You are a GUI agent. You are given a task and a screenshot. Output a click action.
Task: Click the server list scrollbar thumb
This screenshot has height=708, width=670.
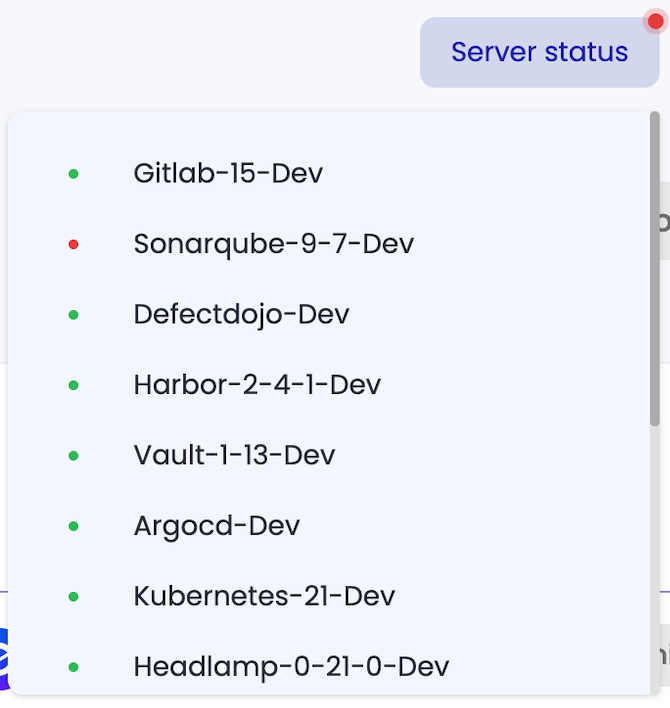click(655, 269)
